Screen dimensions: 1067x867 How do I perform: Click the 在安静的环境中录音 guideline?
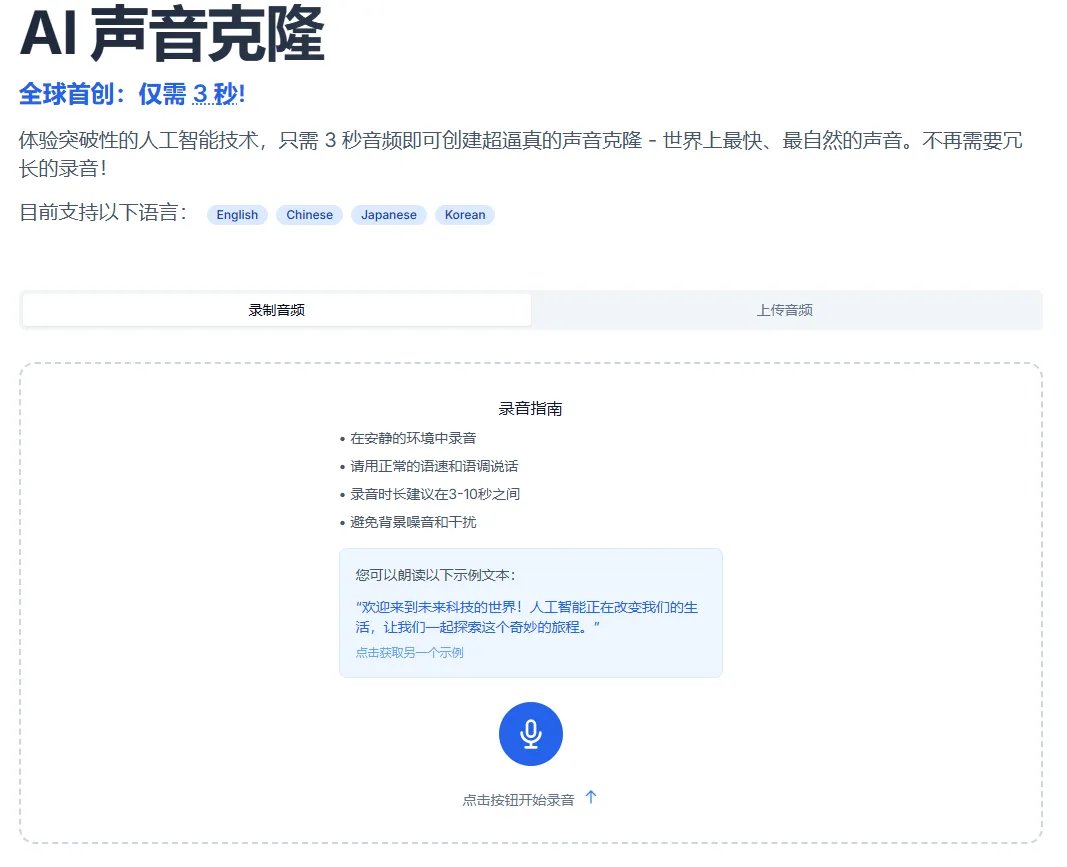click(x=408, y=438)
